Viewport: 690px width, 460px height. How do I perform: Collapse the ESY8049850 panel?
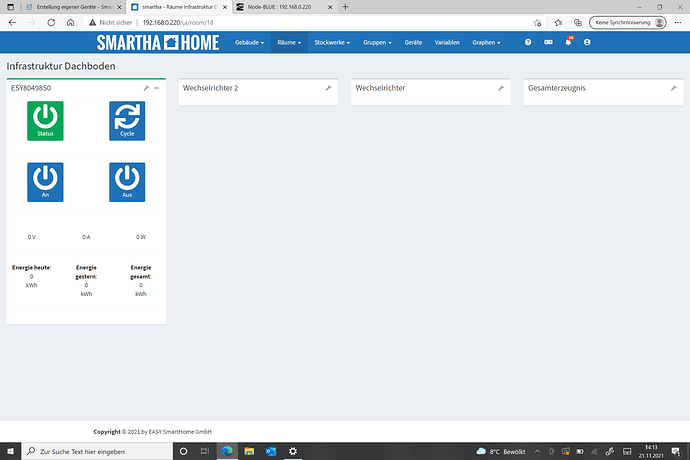click(x=158, y=88)
